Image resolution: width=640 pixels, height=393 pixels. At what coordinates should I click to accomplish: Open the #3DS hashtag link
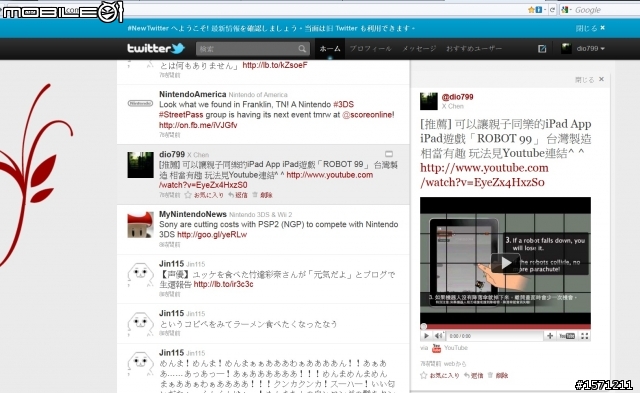[343, 104]
